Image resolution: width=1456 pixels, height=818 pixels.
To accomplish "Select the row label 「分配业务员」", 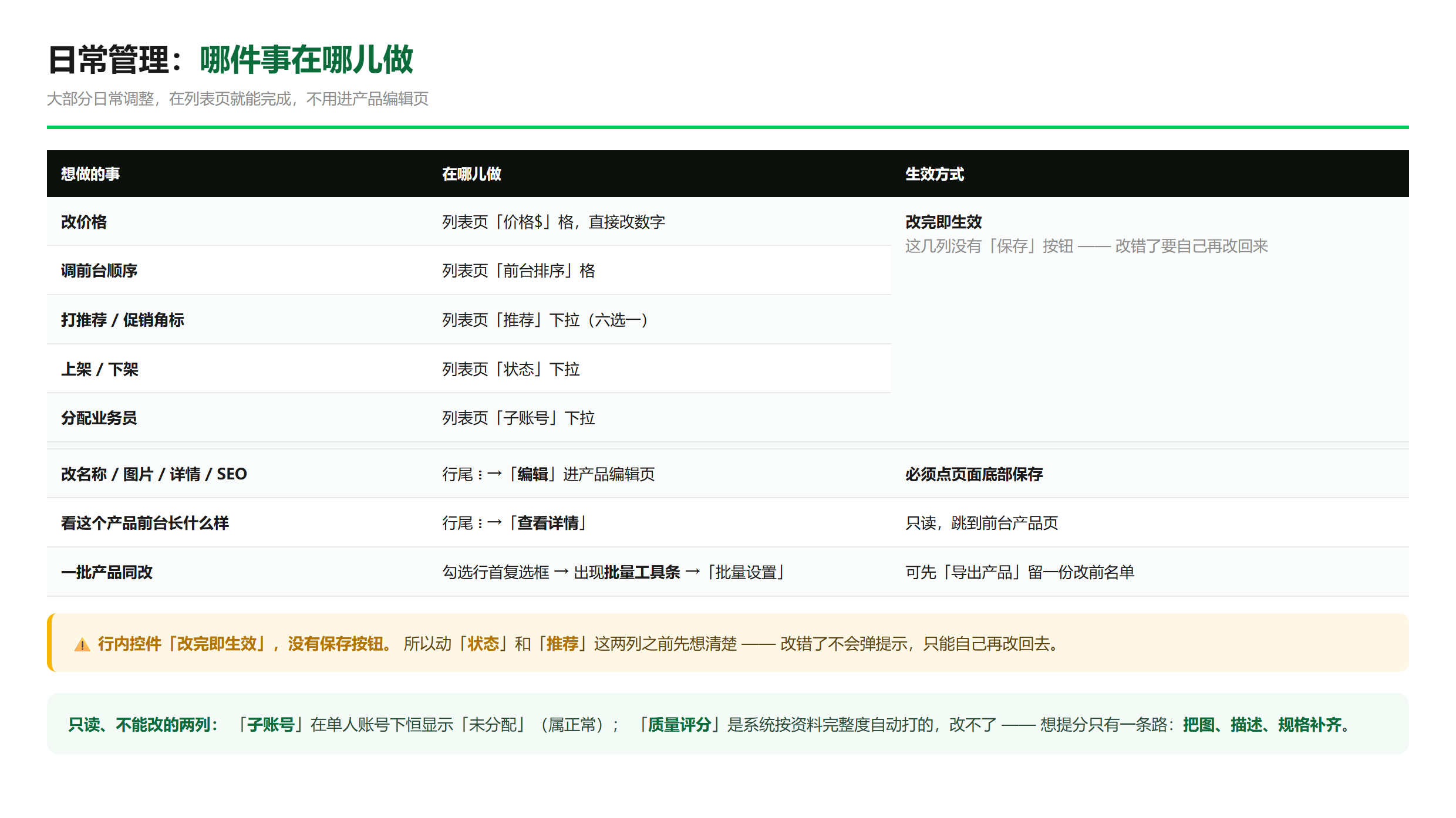I will tap(99, 418).
